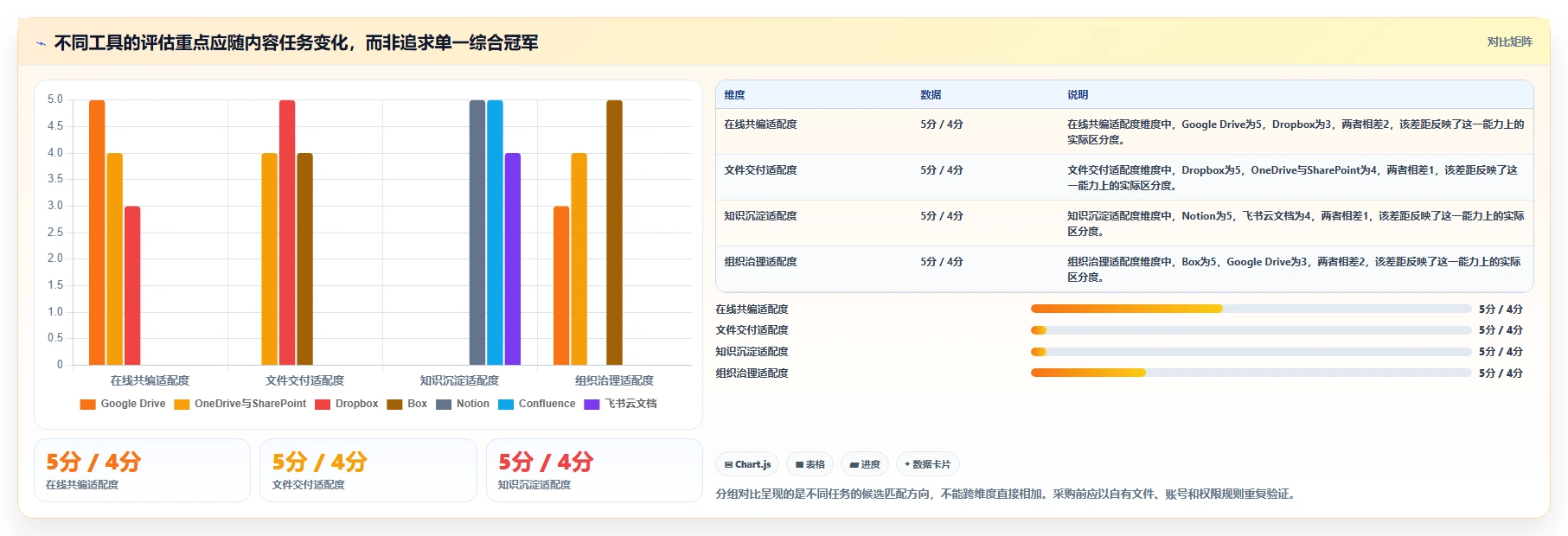Click the gray Notion bar in 知识沉淀适配度 group
Image resolution: width=1568 pixels, height=536 pixels.
[x=477, y=233]
